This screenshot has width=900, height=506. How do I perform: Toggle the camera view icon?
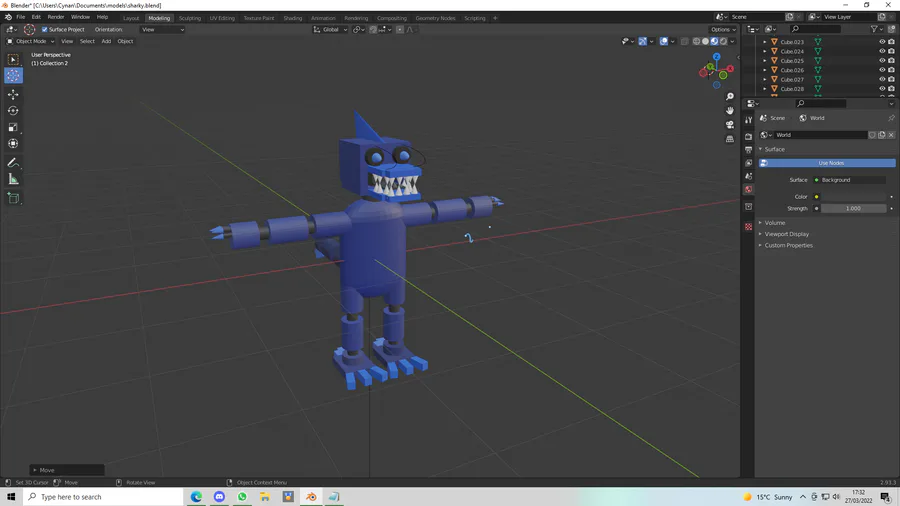[x=730, y=124]
